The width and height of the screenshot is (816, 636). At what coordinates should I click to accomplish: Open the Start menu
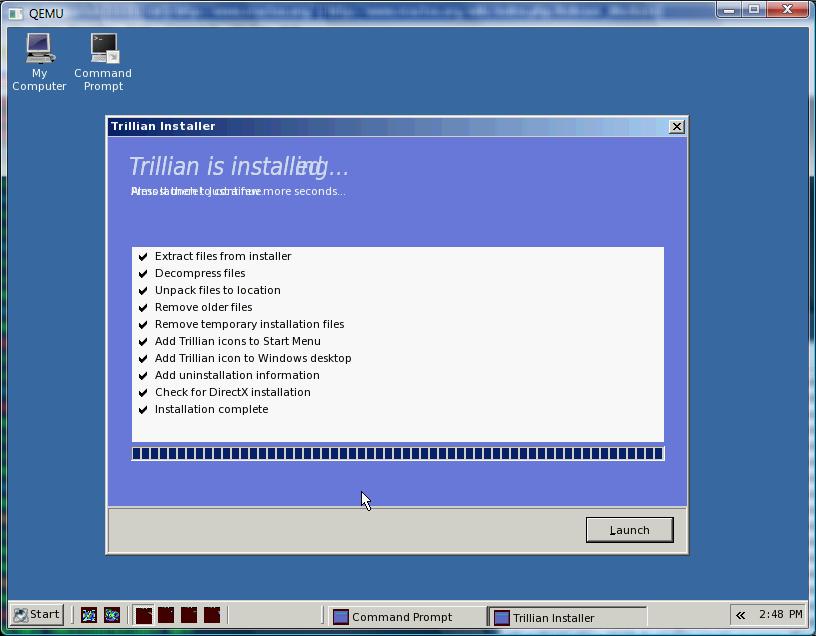pyautogui.click(x=37, y=615)
